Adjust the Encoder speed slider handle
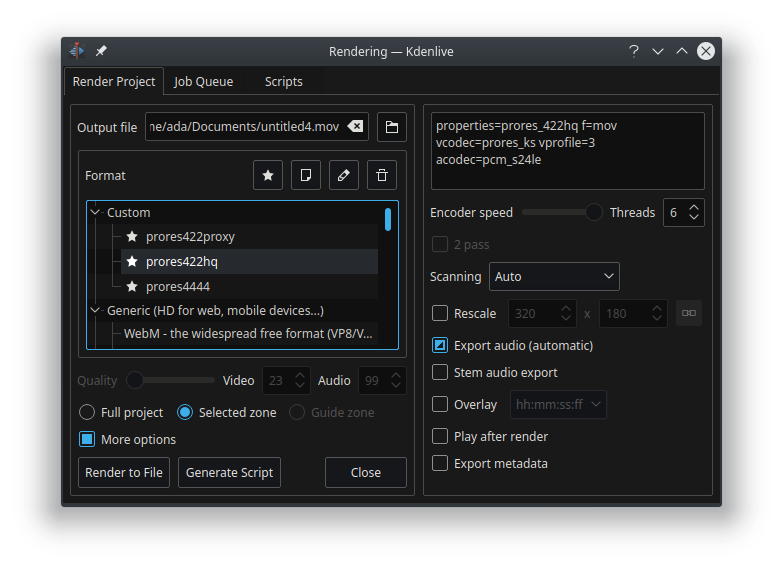 click(593, 212)
